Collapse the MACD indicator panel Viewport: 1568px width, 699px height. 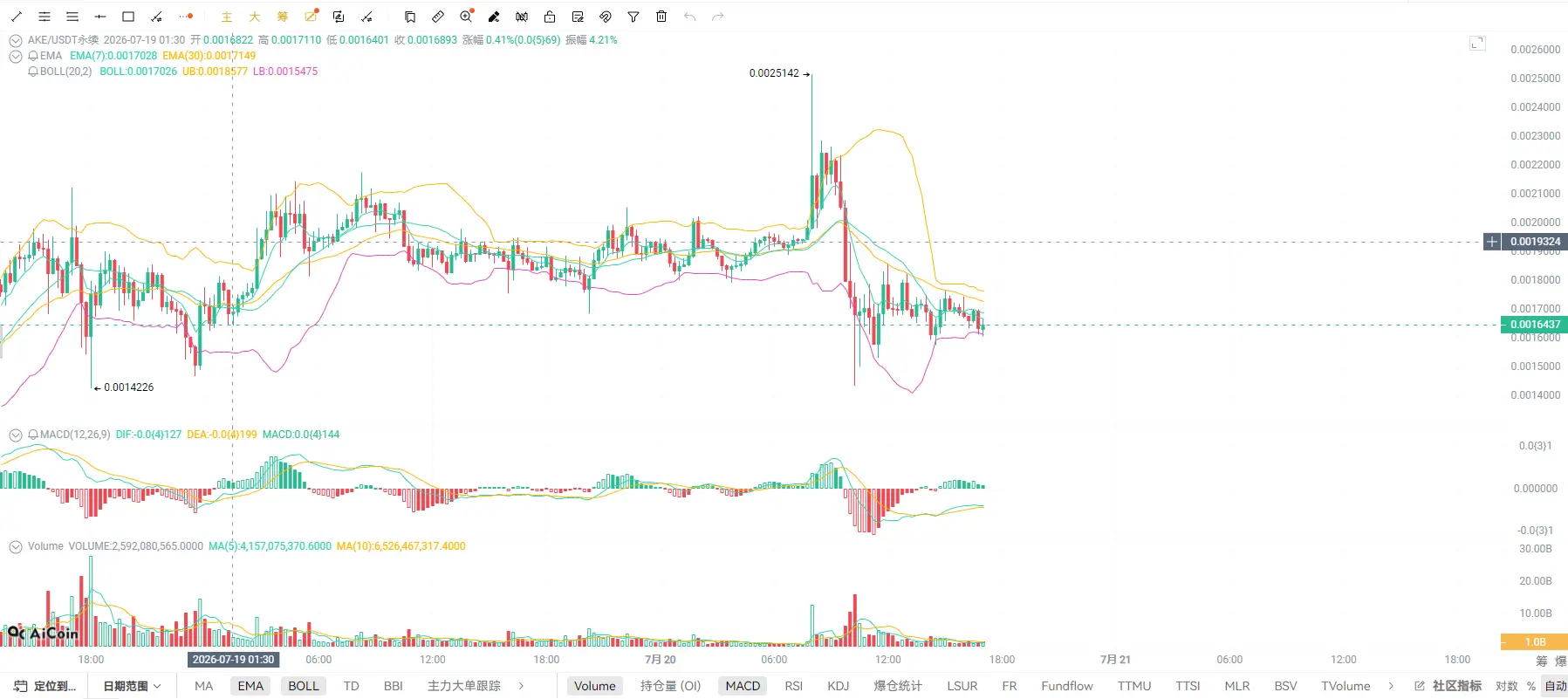click(x=16, y=435)
